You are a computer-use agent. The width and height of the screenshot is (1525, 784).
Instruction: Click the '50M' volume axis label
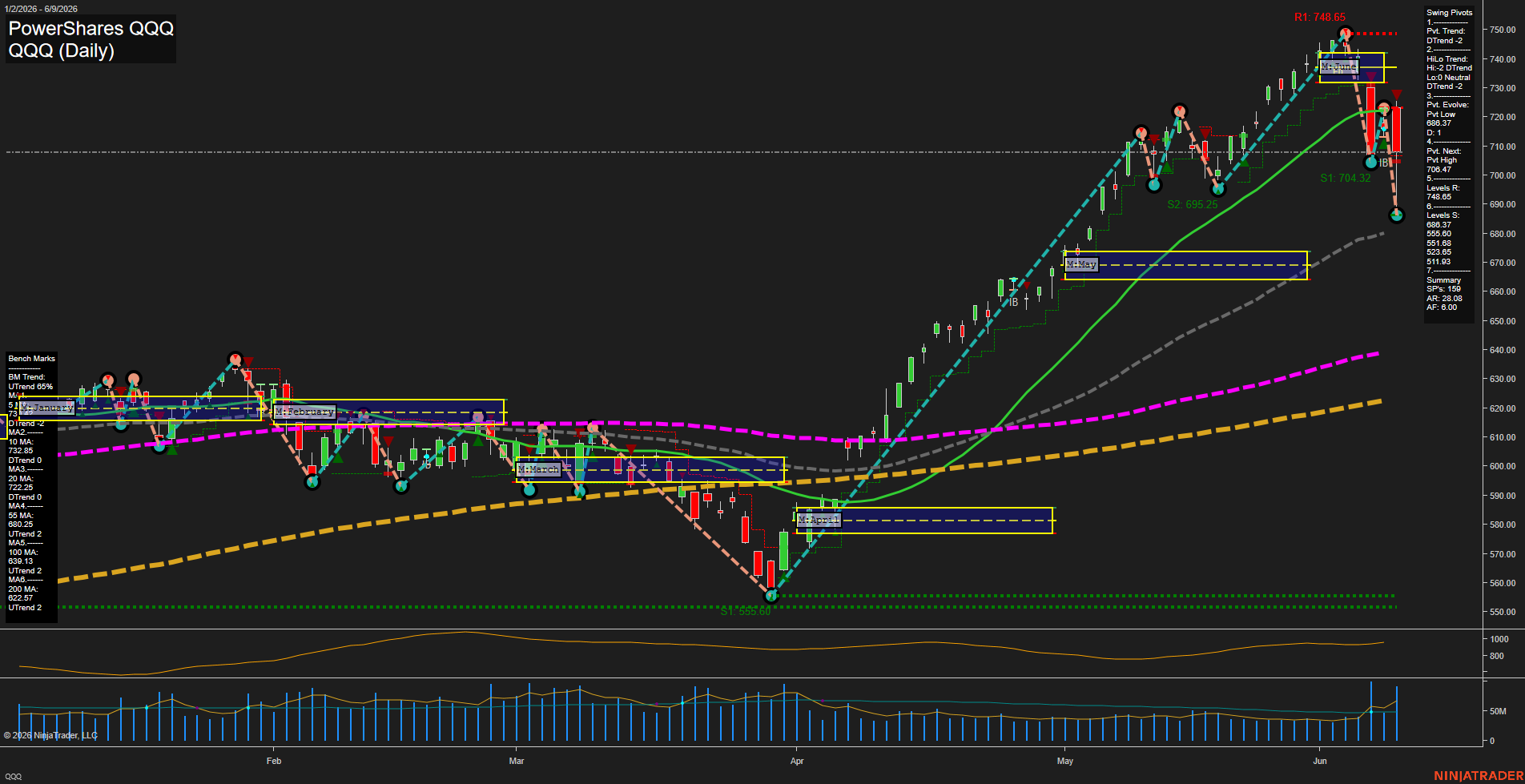pyautogui.click(x=1498, y=711)
